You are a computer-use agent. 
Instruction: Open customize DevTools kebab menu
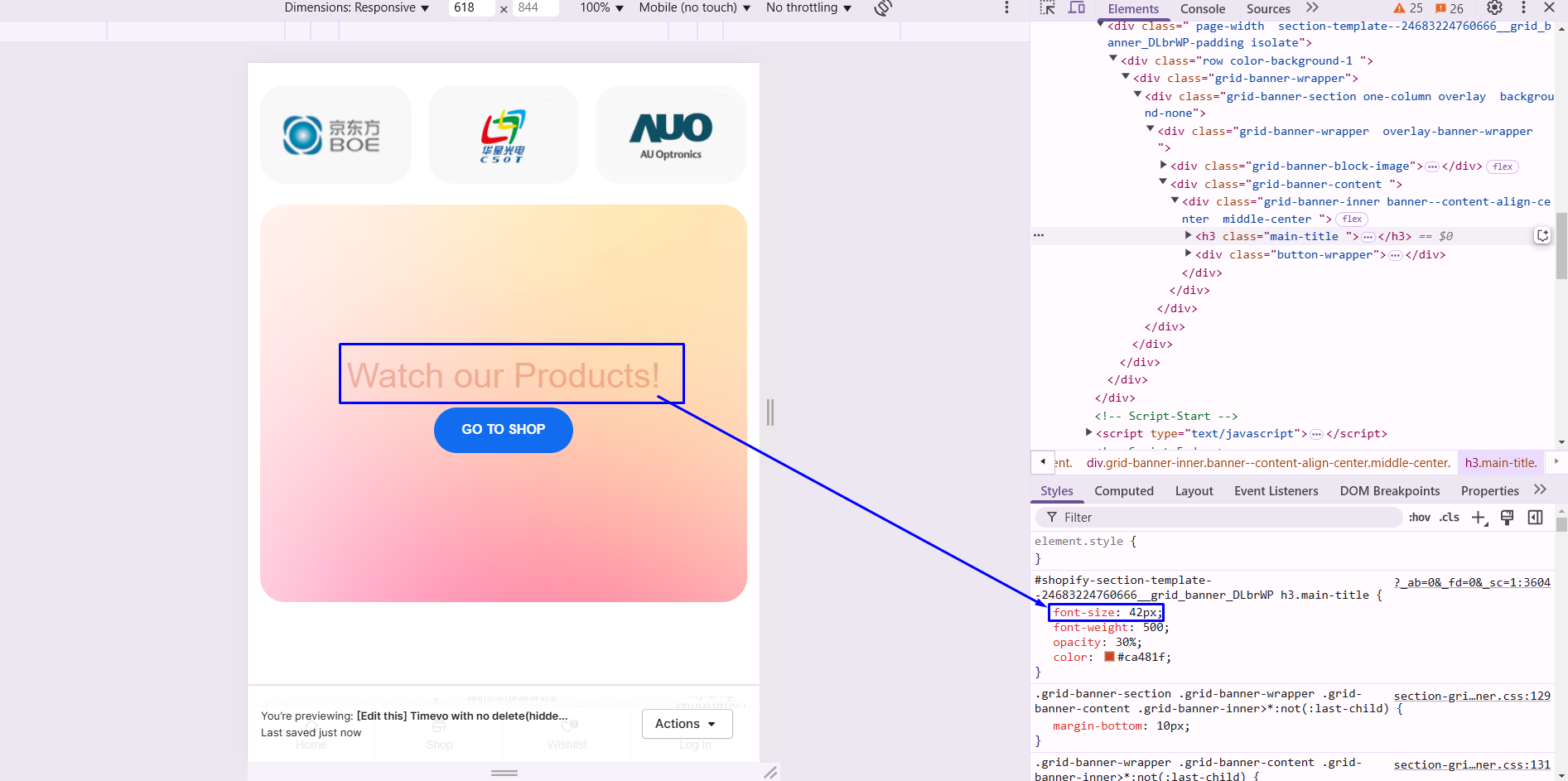coord(1523,8)
